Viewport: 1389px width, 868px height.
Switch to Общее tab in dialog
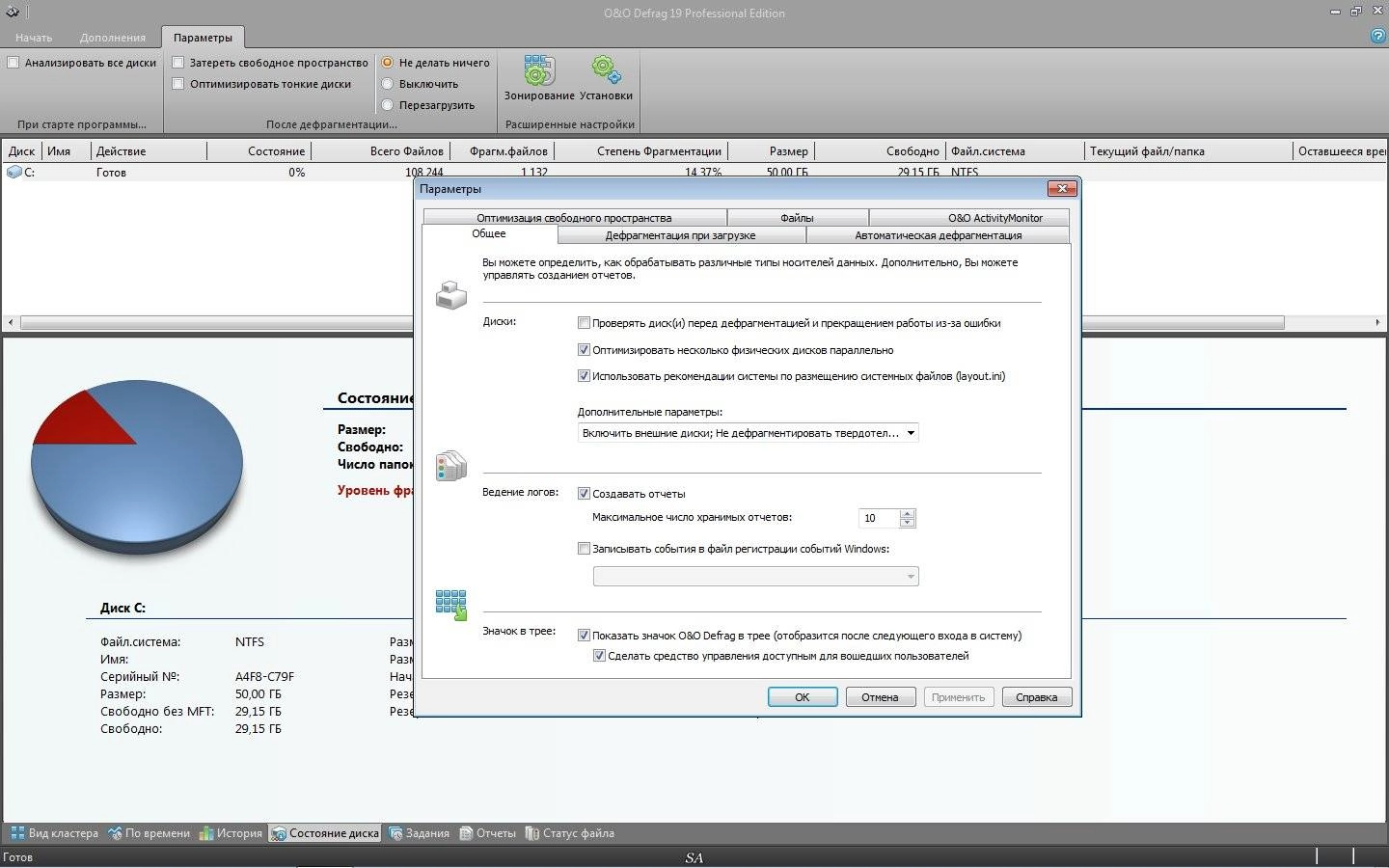[x=489, y=234]
